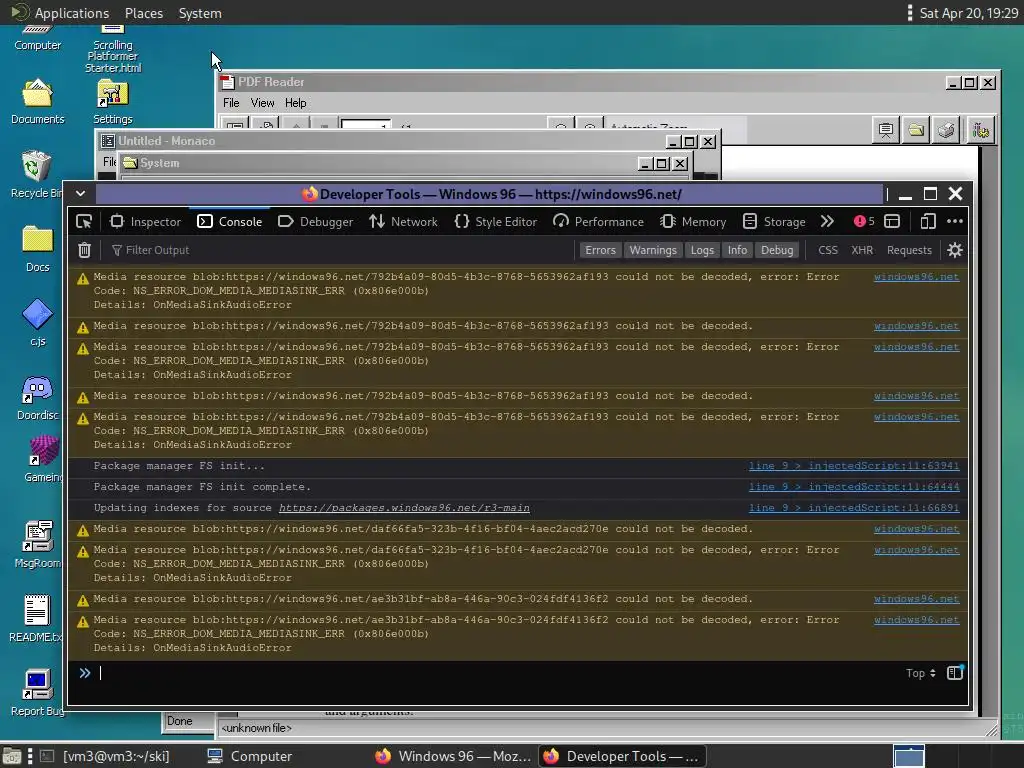The width and height of the screenshot is (1024, 768).
Task: Open the Report Bug desktop icon
Action: point(37,693)
